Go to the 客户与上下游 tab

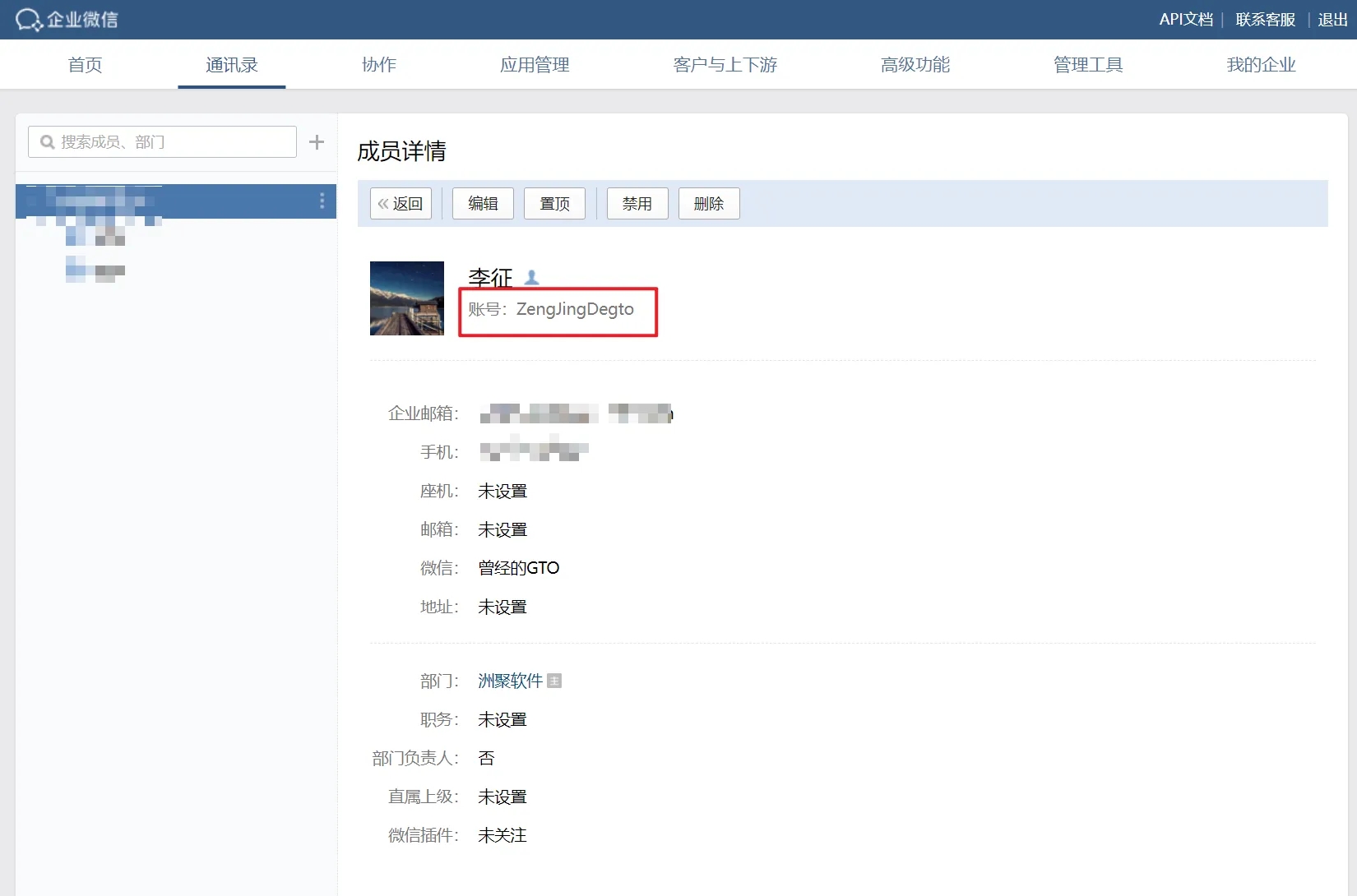725,65
